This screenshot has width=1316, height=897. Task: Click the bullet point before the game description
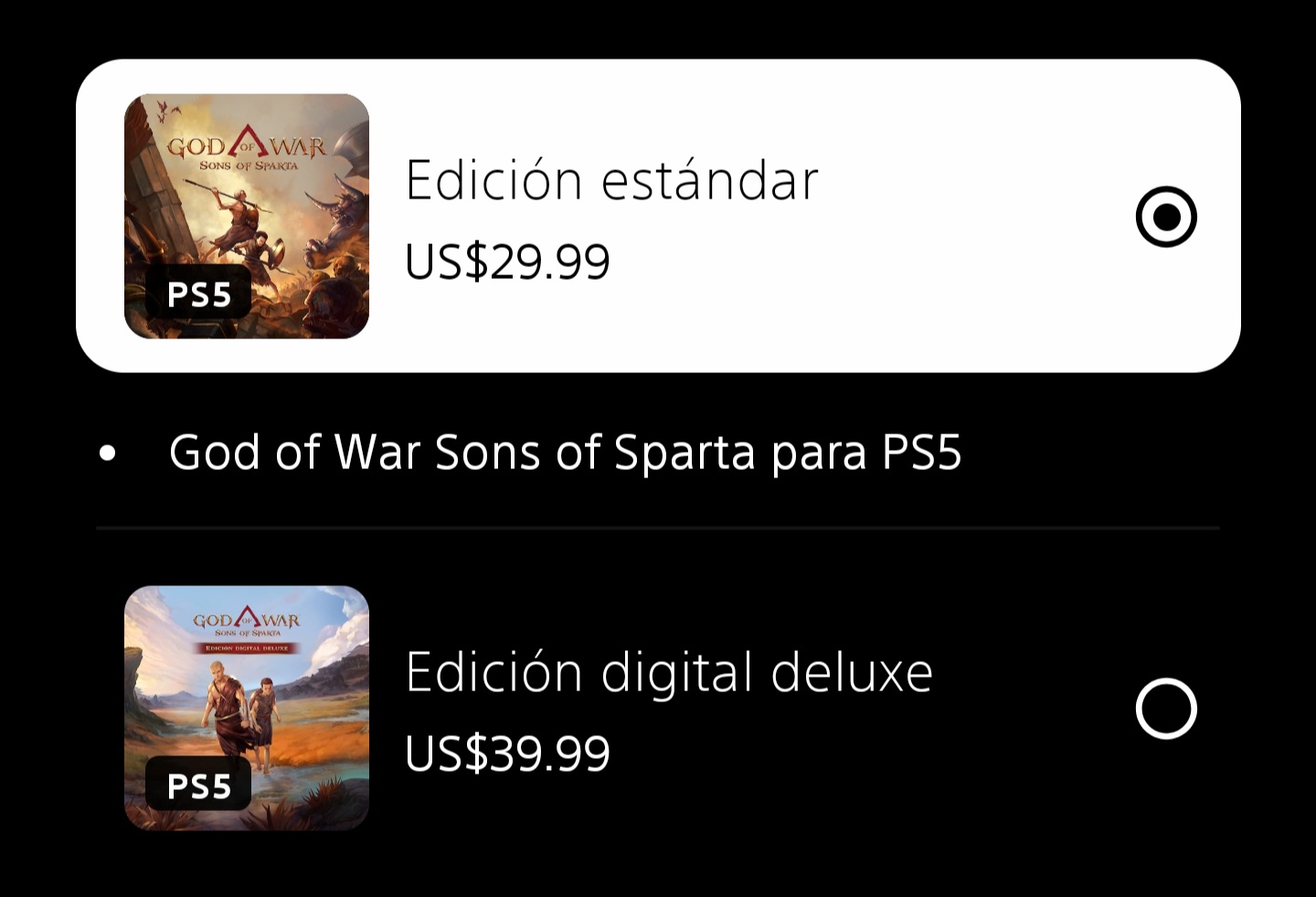pyautogui.click(x=108, y=453)
